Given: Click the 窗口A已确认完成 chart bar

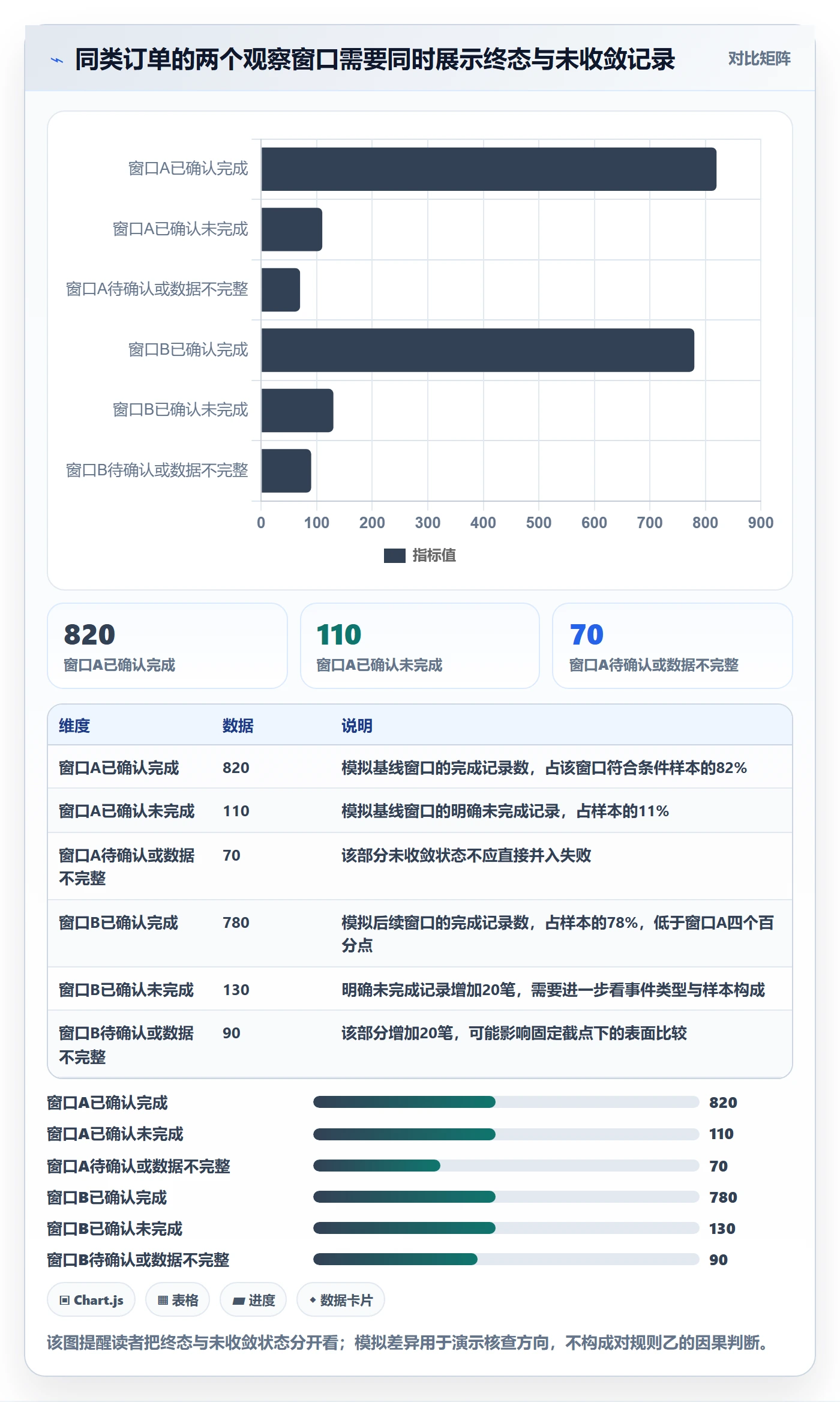Looking at the screenshot, I should (489, 169).
